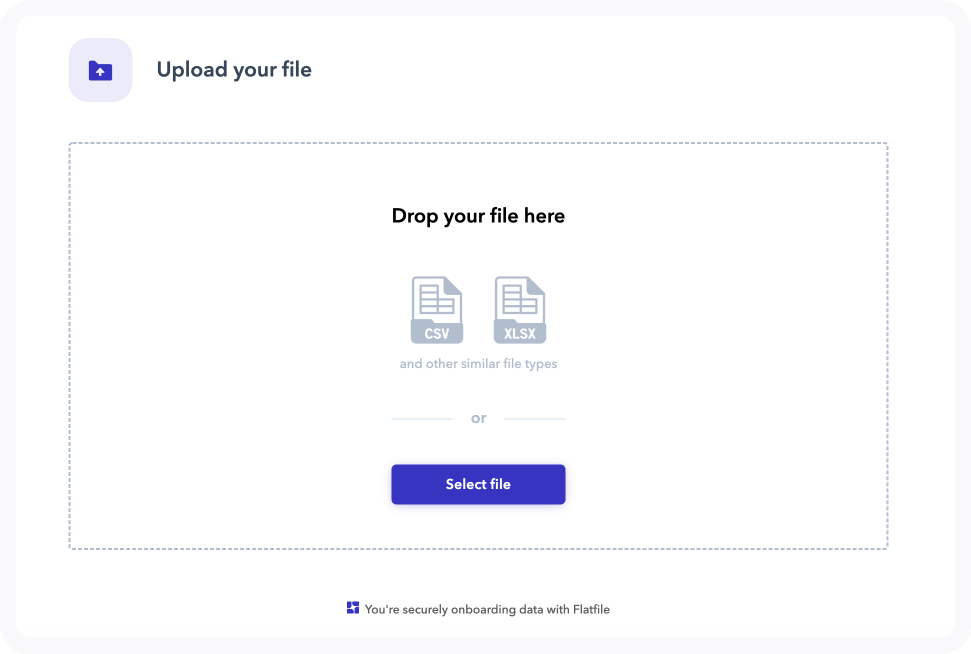Click the 'or' divider label
The width and height of the screenshot is (971, 654).
(478, 417)
